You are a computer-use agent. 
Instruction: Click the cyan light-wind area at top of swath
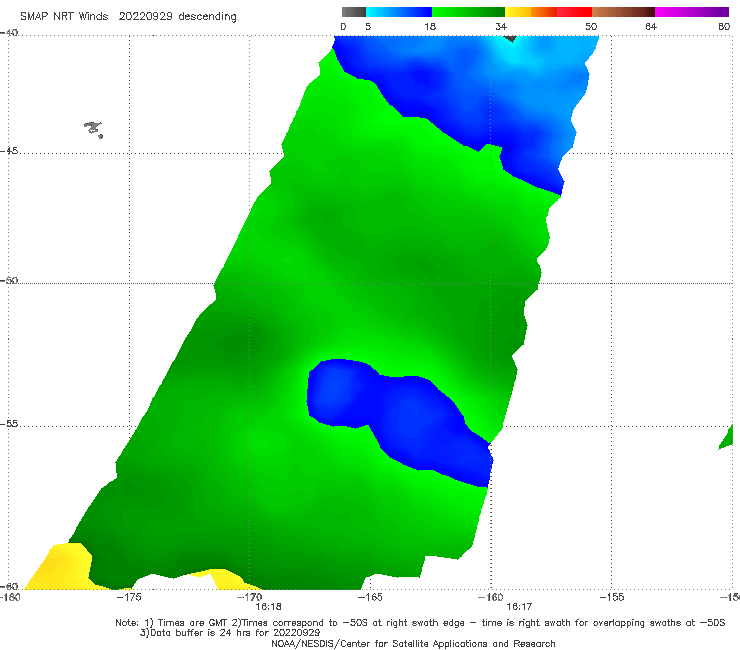[512, 53]
